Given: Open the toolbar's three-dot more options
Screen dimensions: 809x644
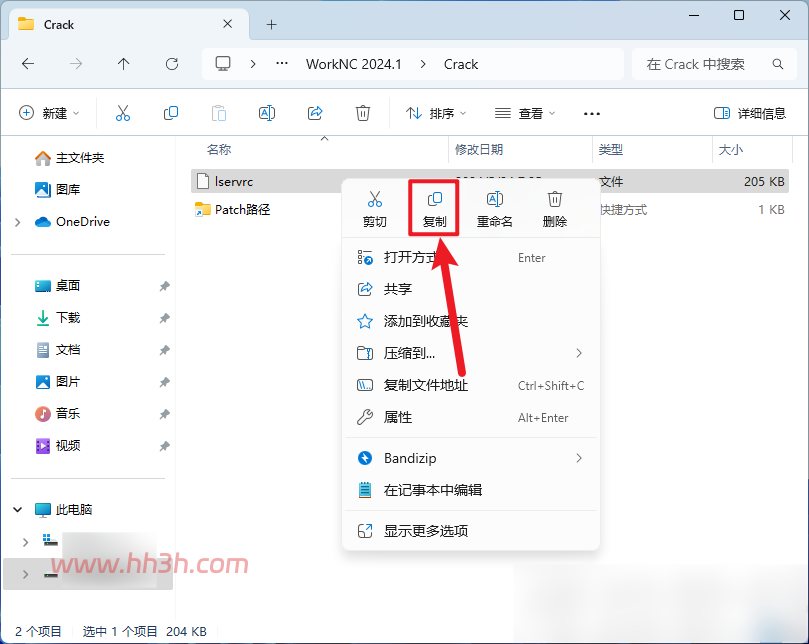Looking at the screenshot, I should click(x=592, y=114).
